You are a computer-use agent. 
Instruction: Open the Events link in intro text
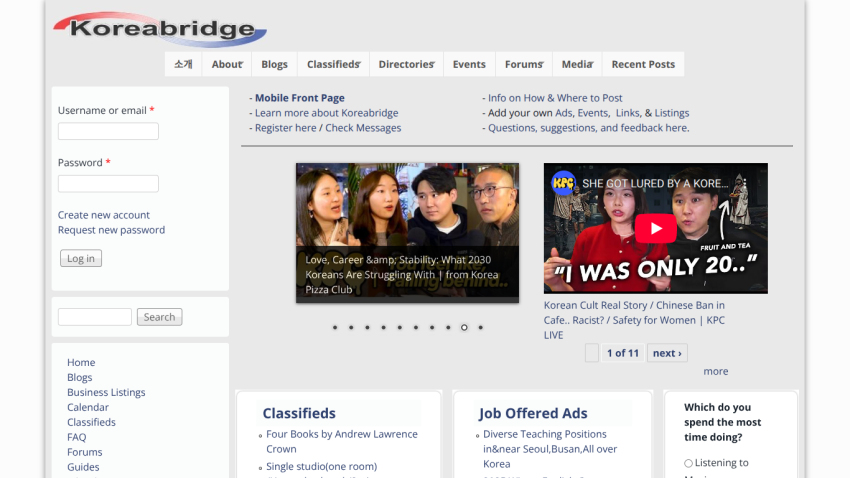593,113
